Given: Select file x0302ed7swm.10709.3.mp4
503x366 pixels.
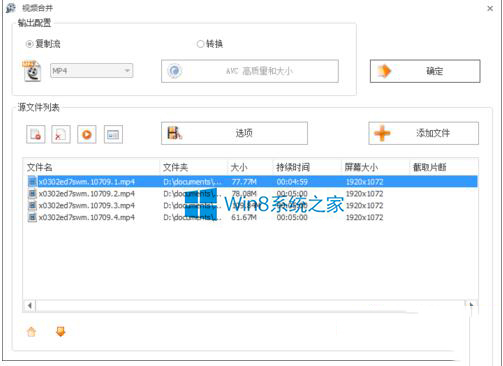Looking at the screenshot, I should click(87, 205).
